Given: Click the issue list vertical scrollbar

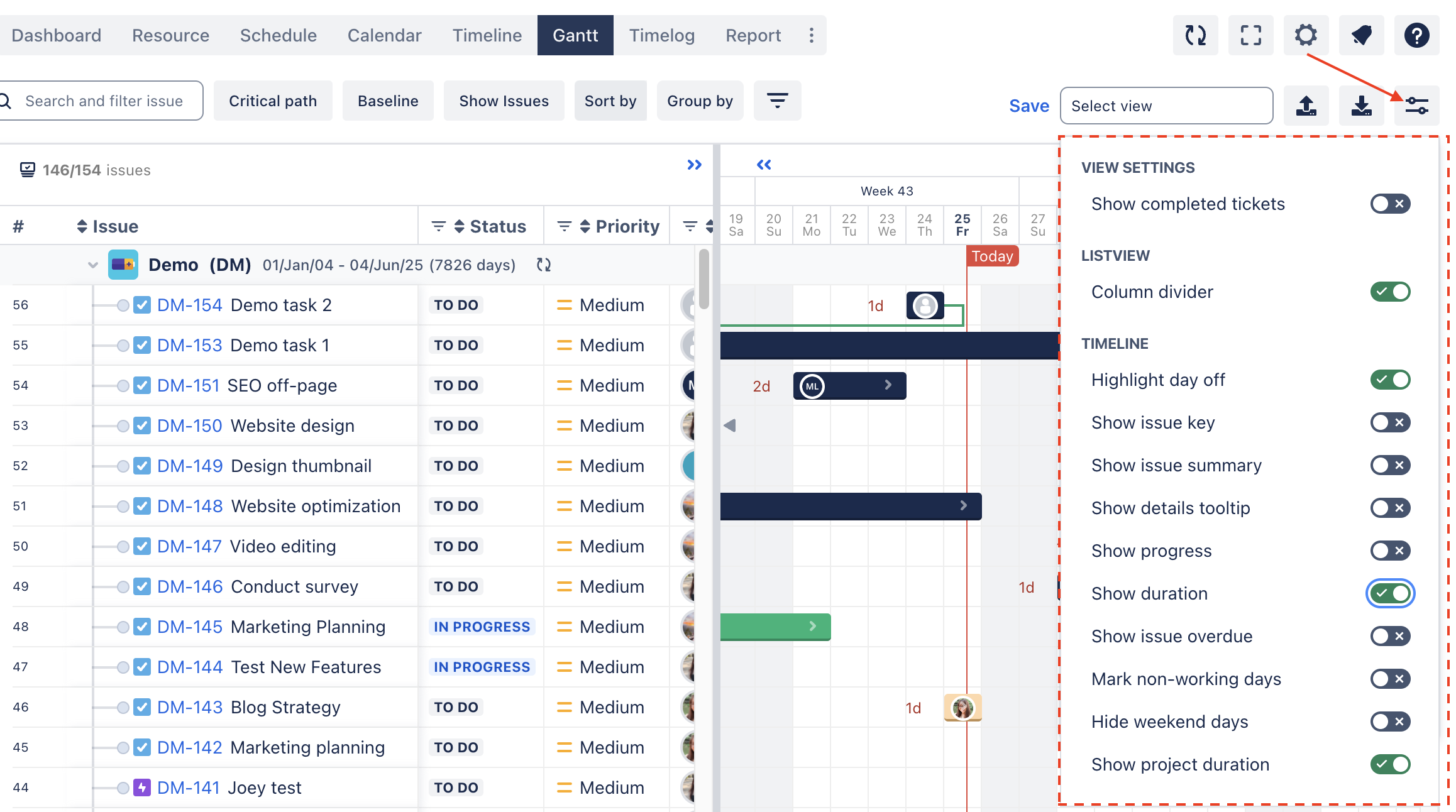Looking at the screenshot, I should tap(703, 278).
